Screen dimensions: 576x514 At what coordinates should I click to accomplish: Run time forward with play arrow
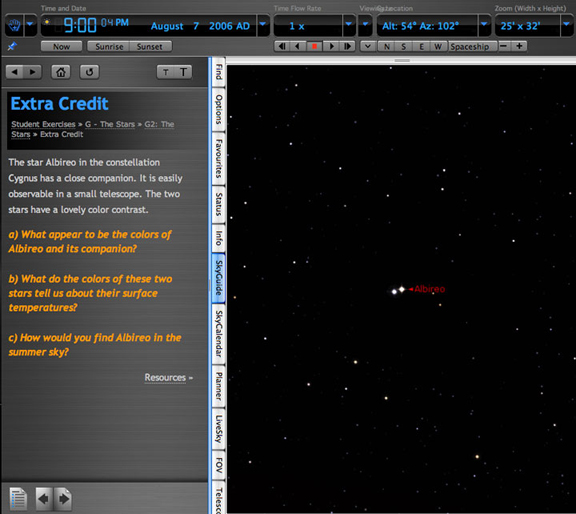(x=331, y=47)
